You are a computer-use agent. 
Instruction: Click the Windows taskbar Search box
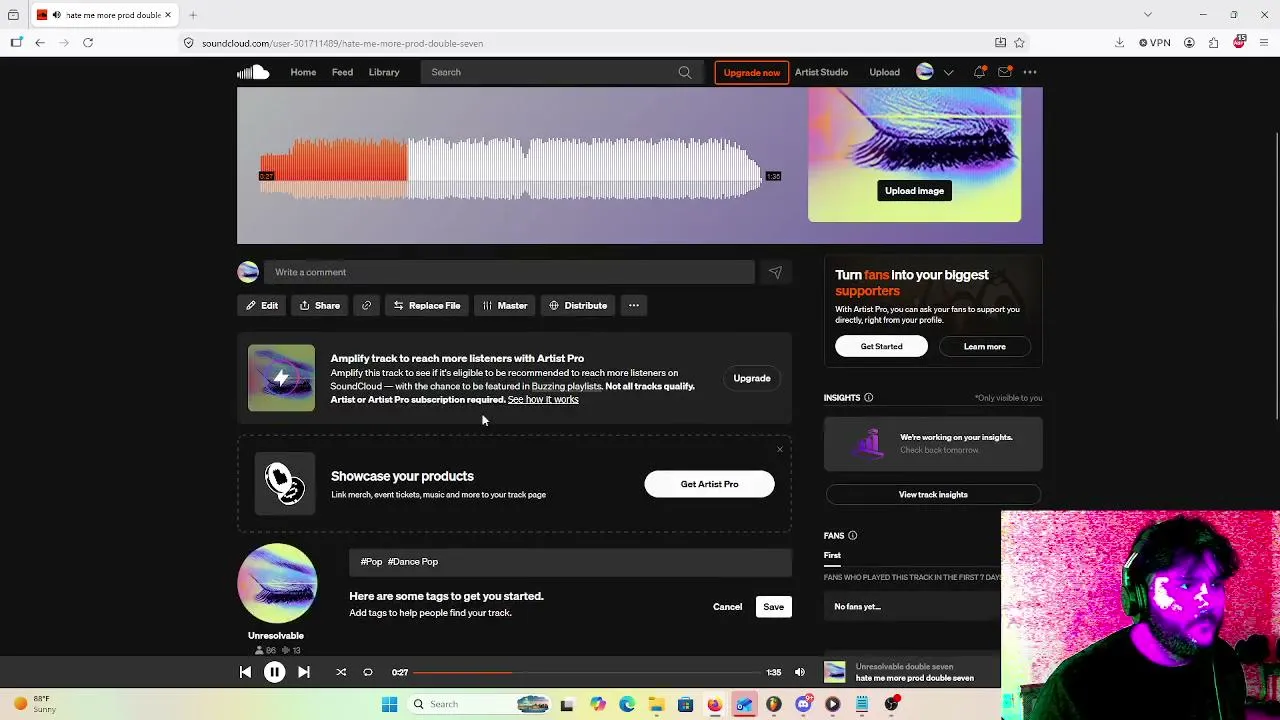point(480,704)
